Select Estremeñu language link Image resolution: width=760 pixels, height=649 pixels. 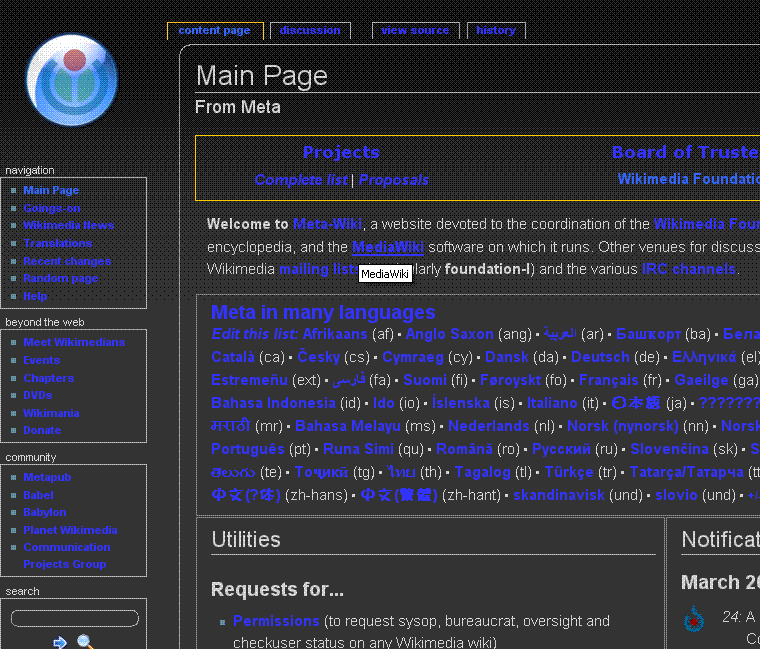click(x=249, y=380)
